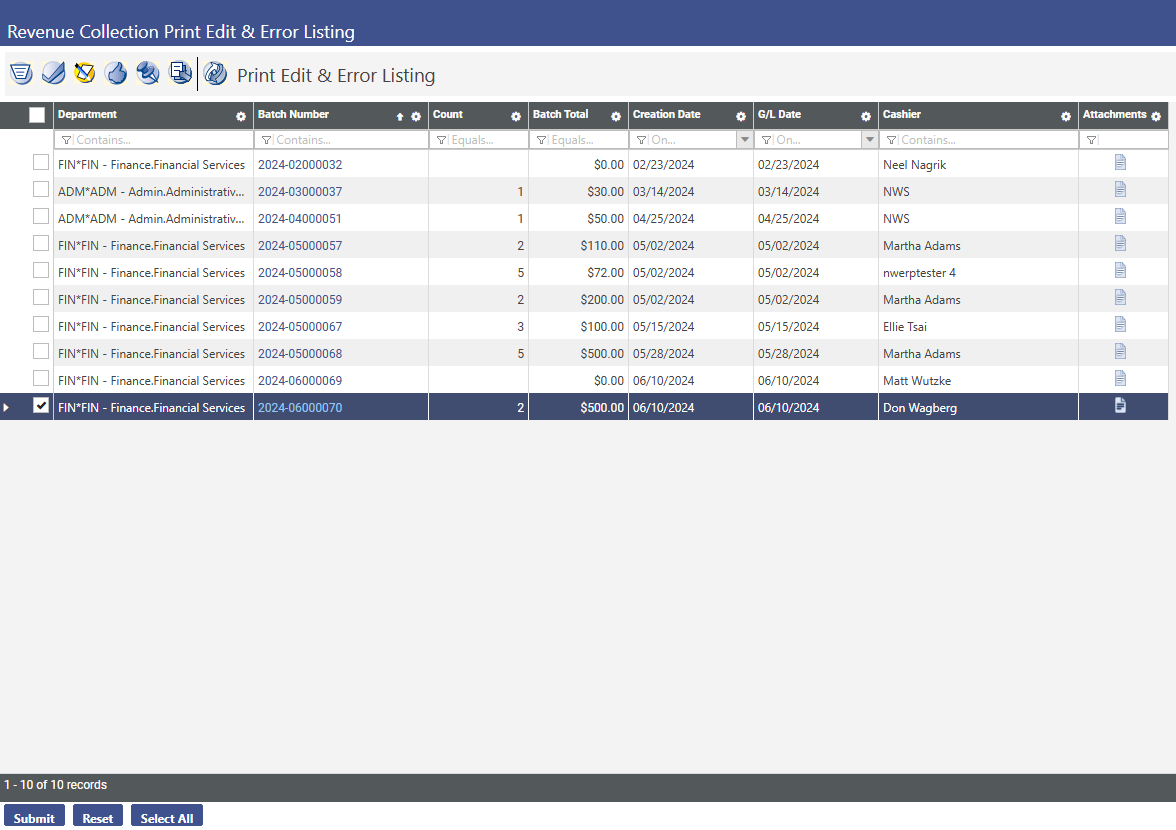Check the box for batch 2024-05000057
The height and width of the screenshot is (830, 1176).
pyautogui.click(x=41, y=244)
